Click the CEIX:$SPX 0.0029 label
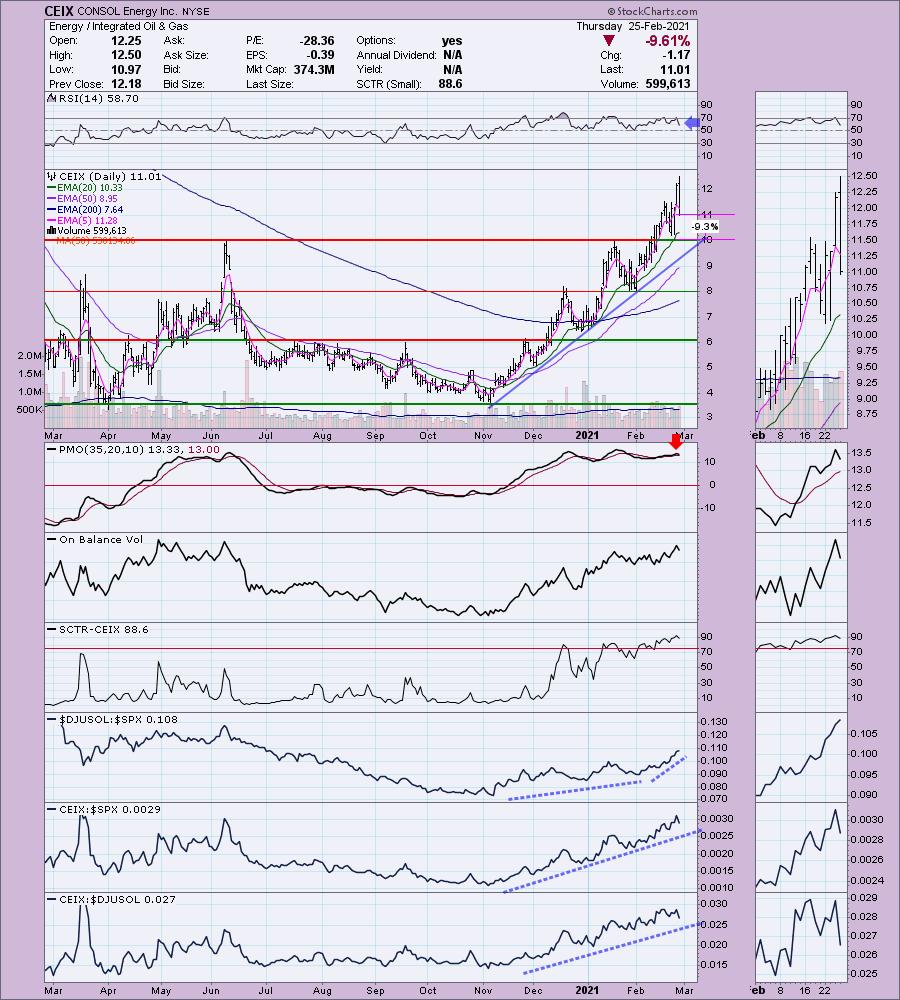The width and height of the screenshot is (900, 1000). (110, 809)
